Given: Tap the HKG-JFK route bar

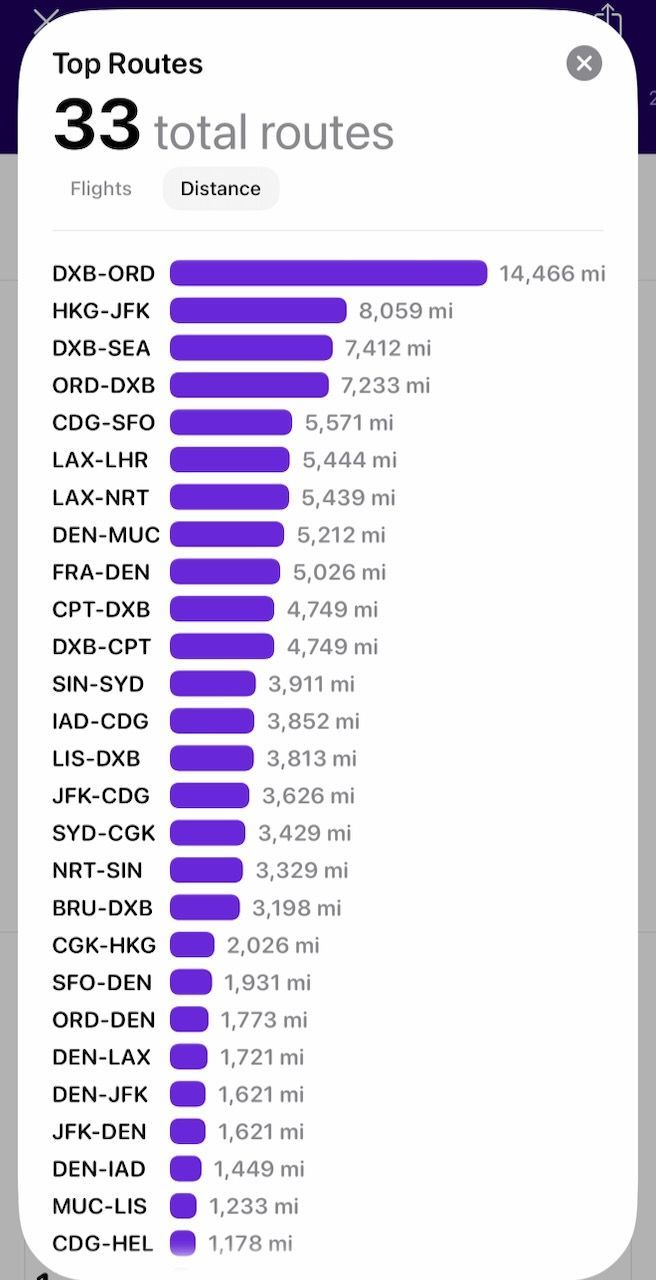Looking at the screenshot, I should (x=258, y=311).
